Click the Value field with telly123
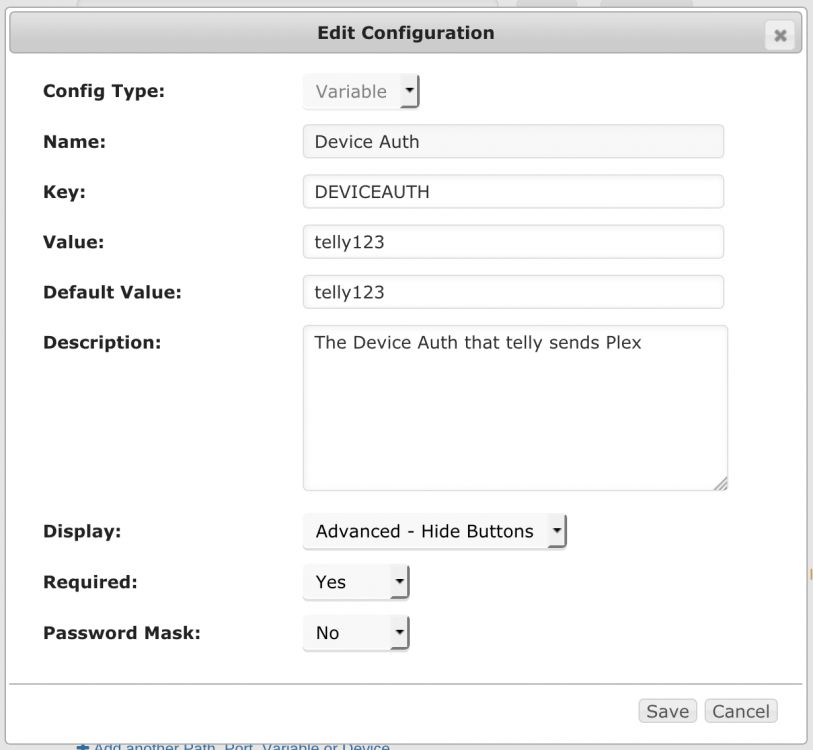 (x=513, y=242)
